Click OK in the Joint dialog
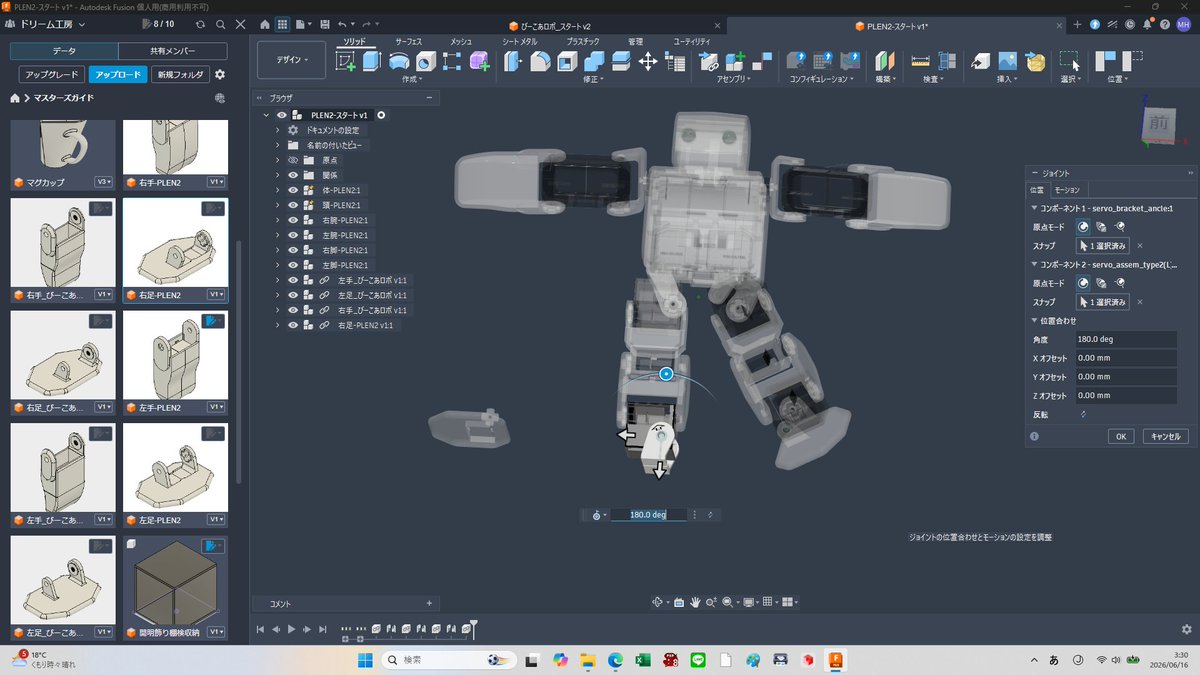This screenshot has height=675, width=1200. 1120,436
